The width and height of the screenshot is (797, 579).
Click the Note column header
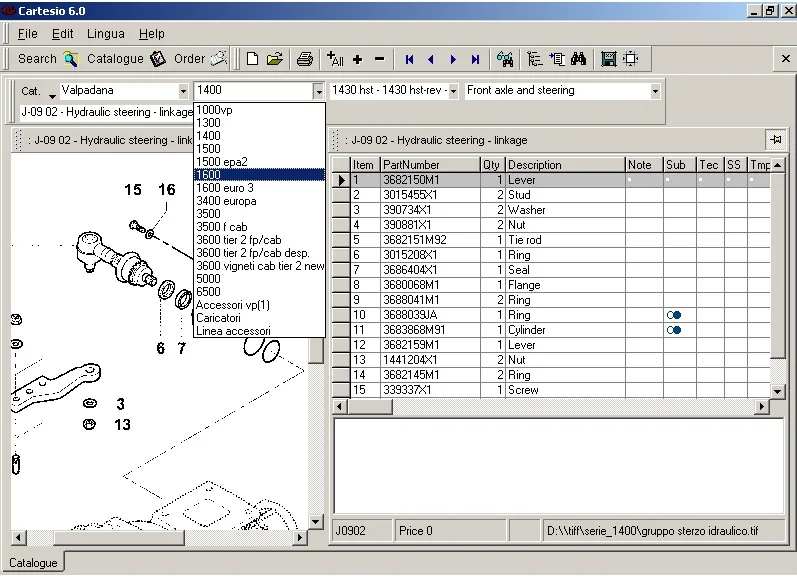click(644, 165)
